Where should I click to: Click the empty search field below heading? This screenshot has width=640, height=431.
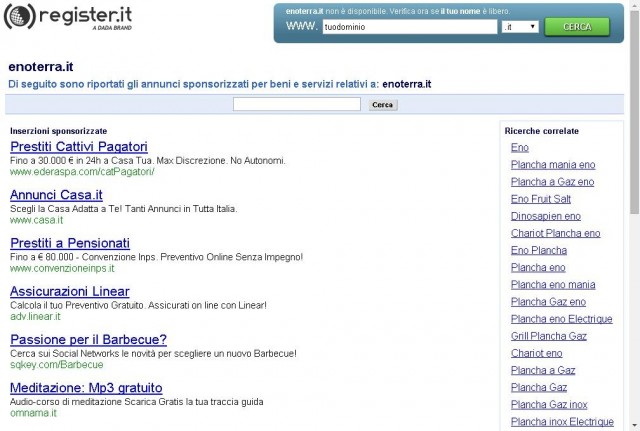(297, 104)
